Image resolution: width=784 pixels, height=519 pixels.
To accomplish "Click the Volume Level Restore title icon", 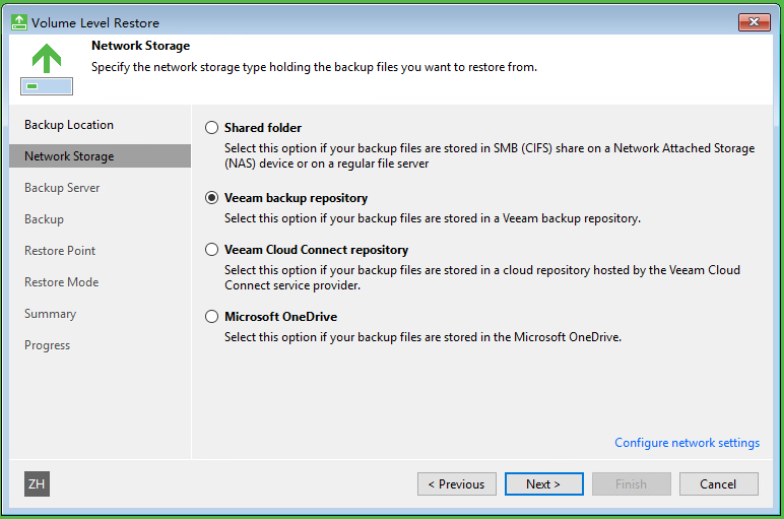I will [x=19, y=22].
